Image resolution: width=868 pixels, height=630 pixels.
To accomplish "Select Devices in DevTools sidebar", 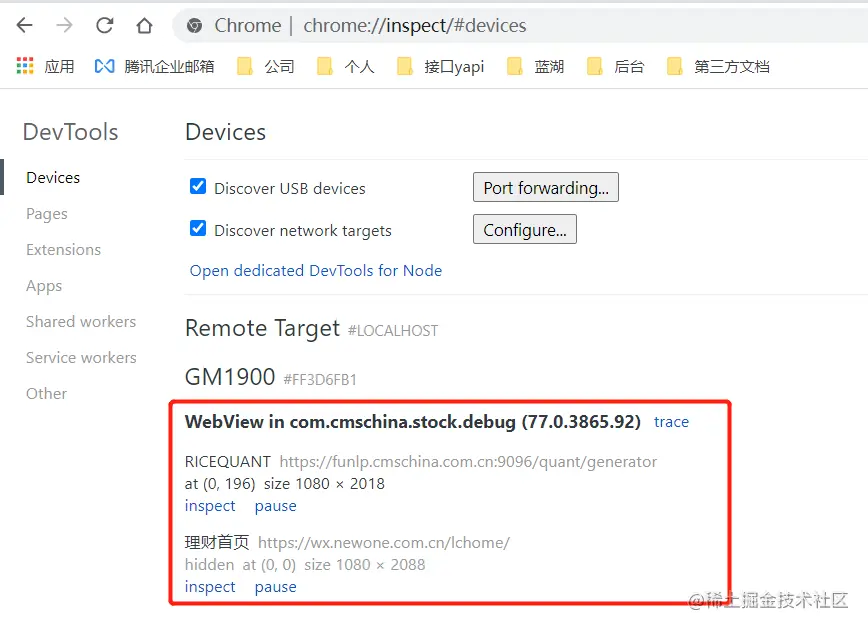I will pos(53,178).
